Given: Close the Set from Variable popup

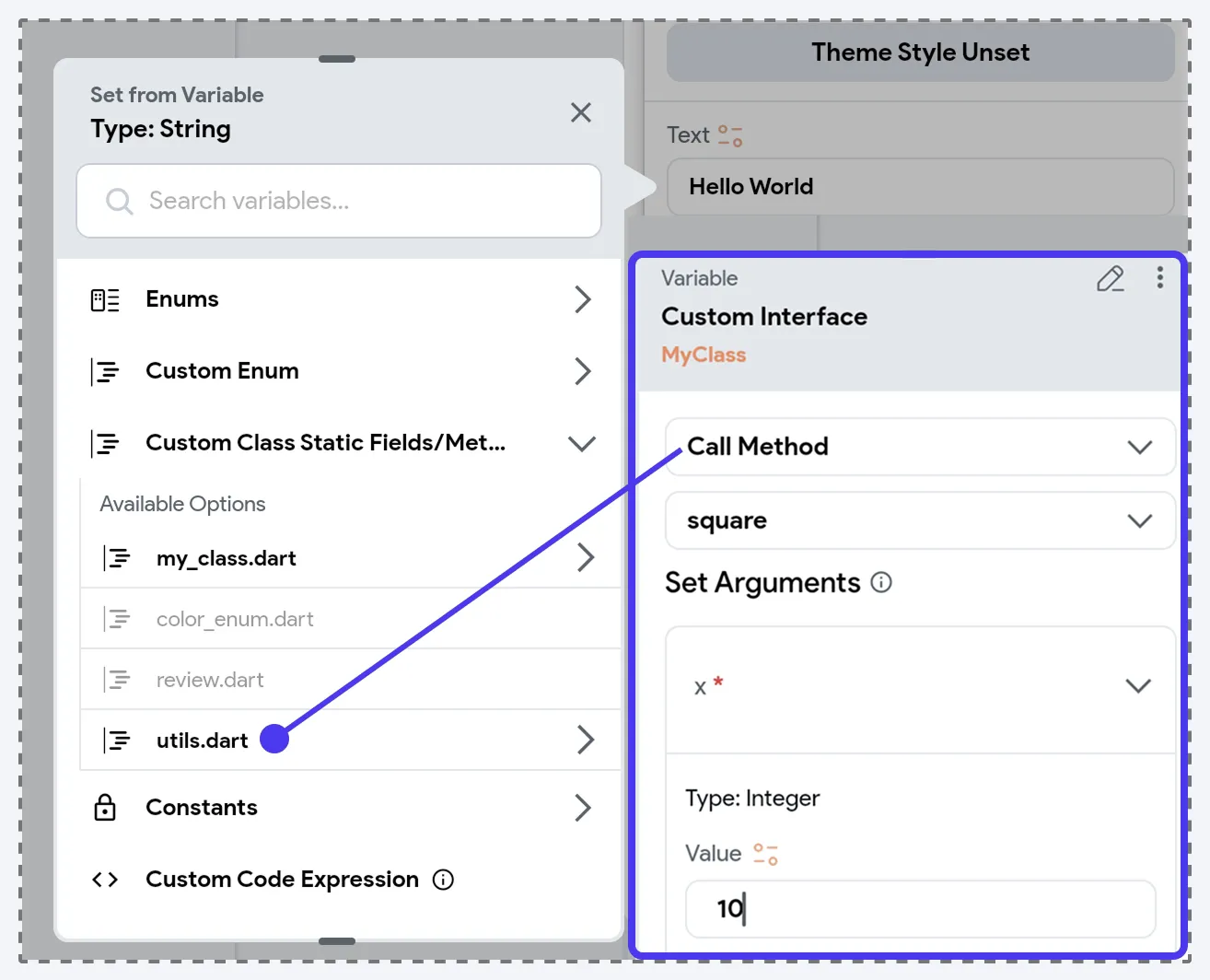Looking at the screenshot, I should pyautogui.click(x=581, y=112).
